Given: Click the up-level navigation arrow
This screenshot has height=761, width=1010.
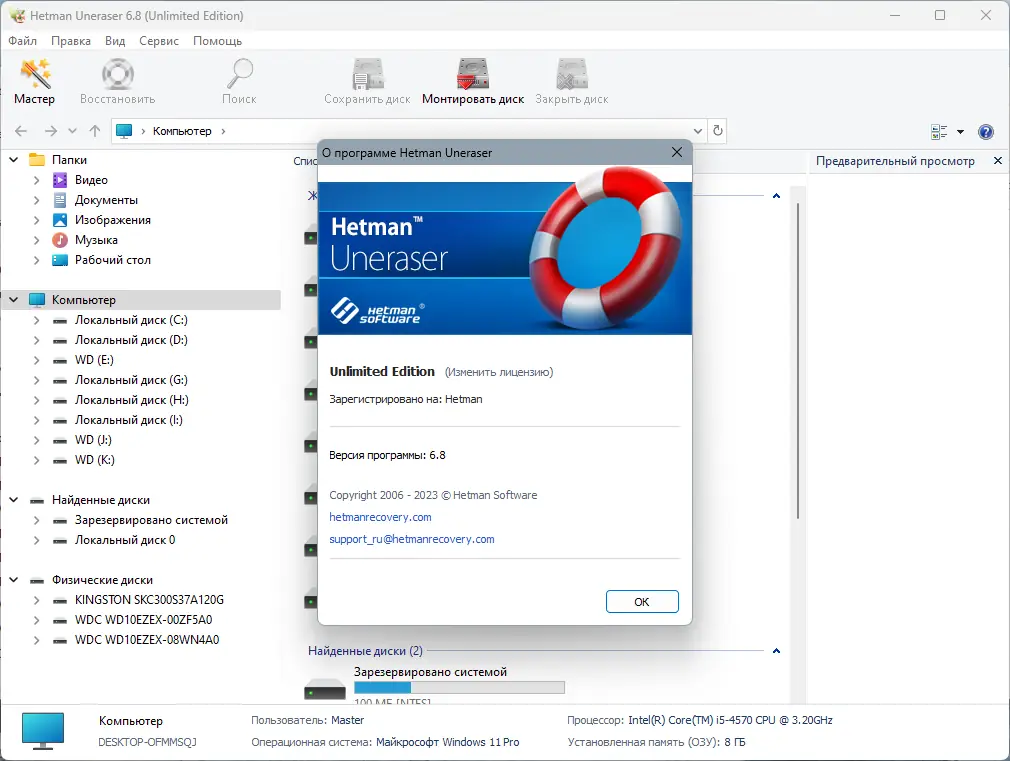Looking at the screenshot, I should pyautogui.click(x=94, y=131).
